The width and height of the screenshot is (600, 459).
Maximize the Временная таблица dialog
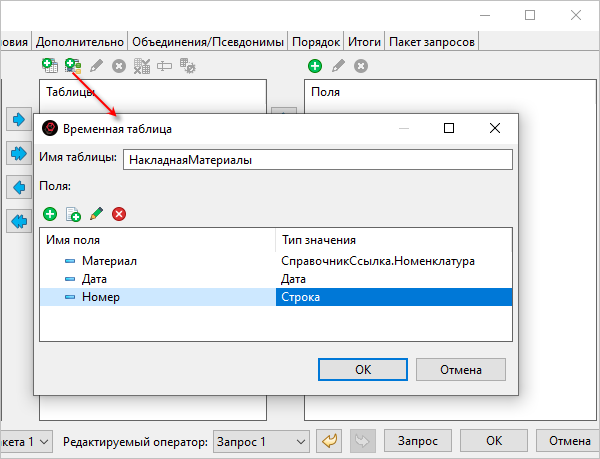click(449, 128)
